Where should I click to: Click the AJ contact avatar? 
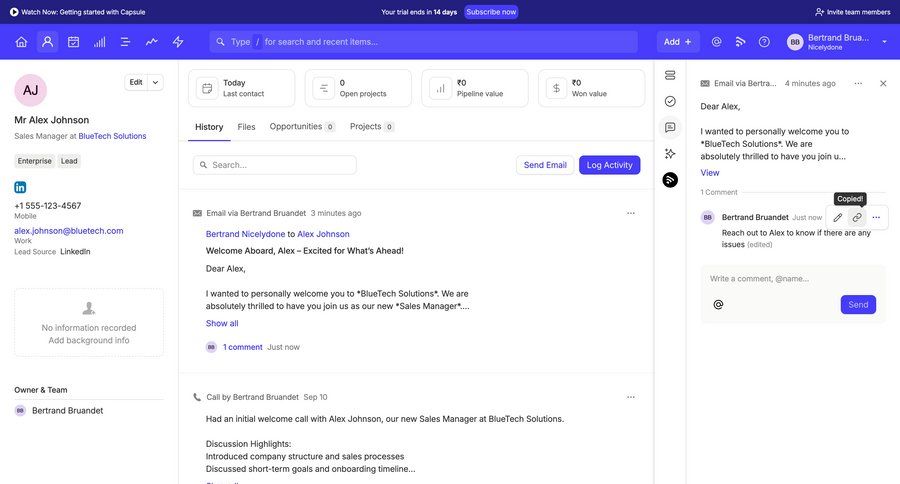click(30, 90)
